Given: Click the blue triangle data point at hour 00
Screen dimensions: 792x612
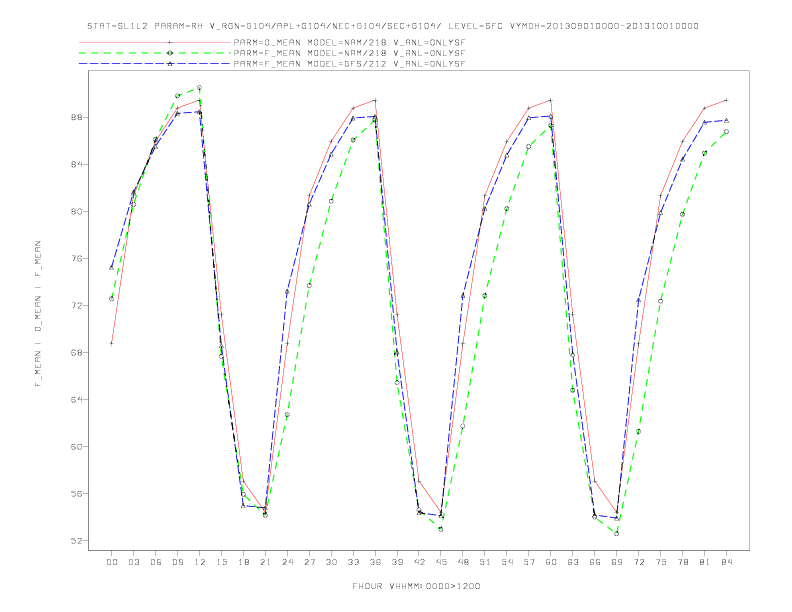Looking at the screenshot, I should click(x=112, y=267).
